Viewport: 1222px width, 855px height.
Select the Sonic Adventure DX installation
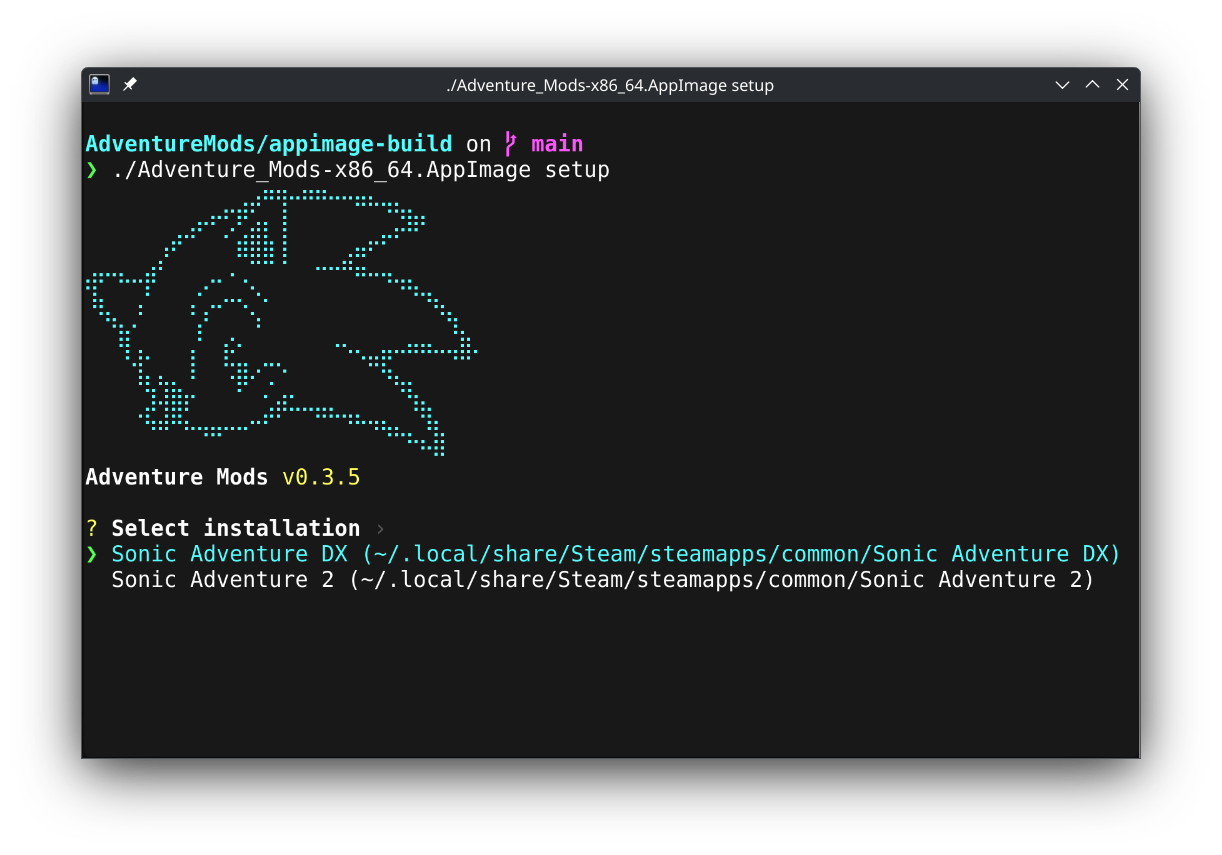[616, 554]
